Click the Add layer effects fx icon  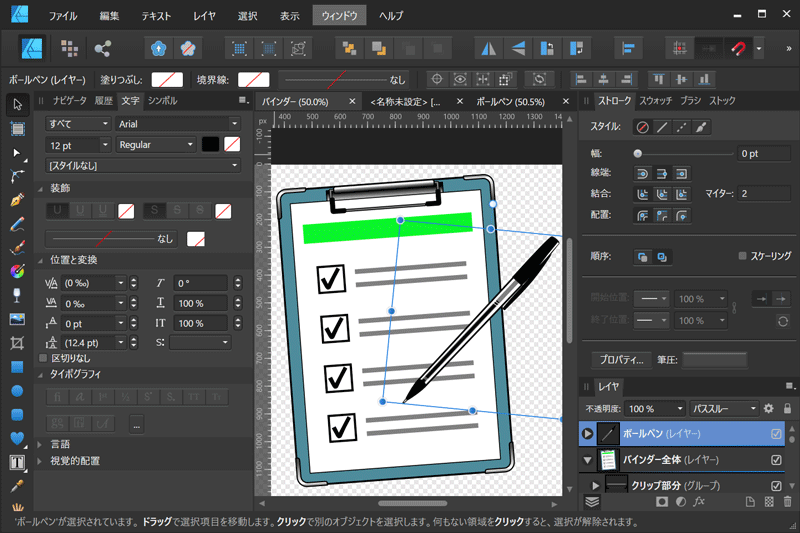[x=699, y=502]
